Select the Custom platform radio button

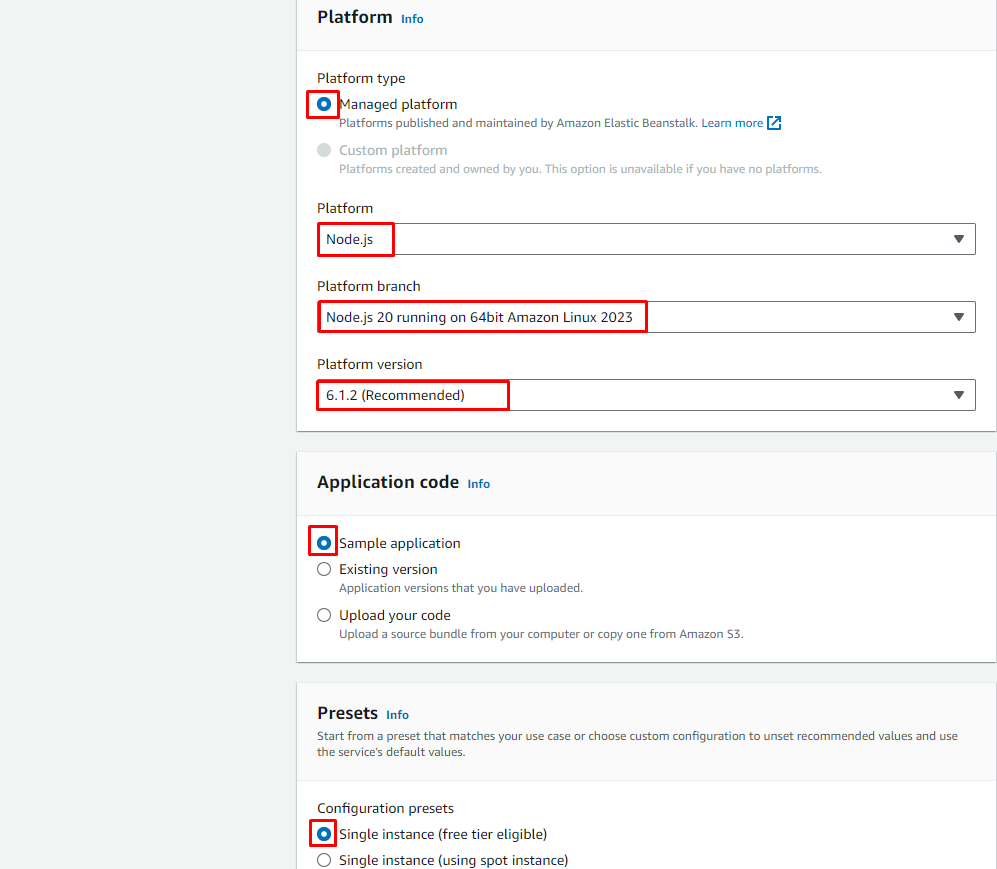tap(324, 150)
